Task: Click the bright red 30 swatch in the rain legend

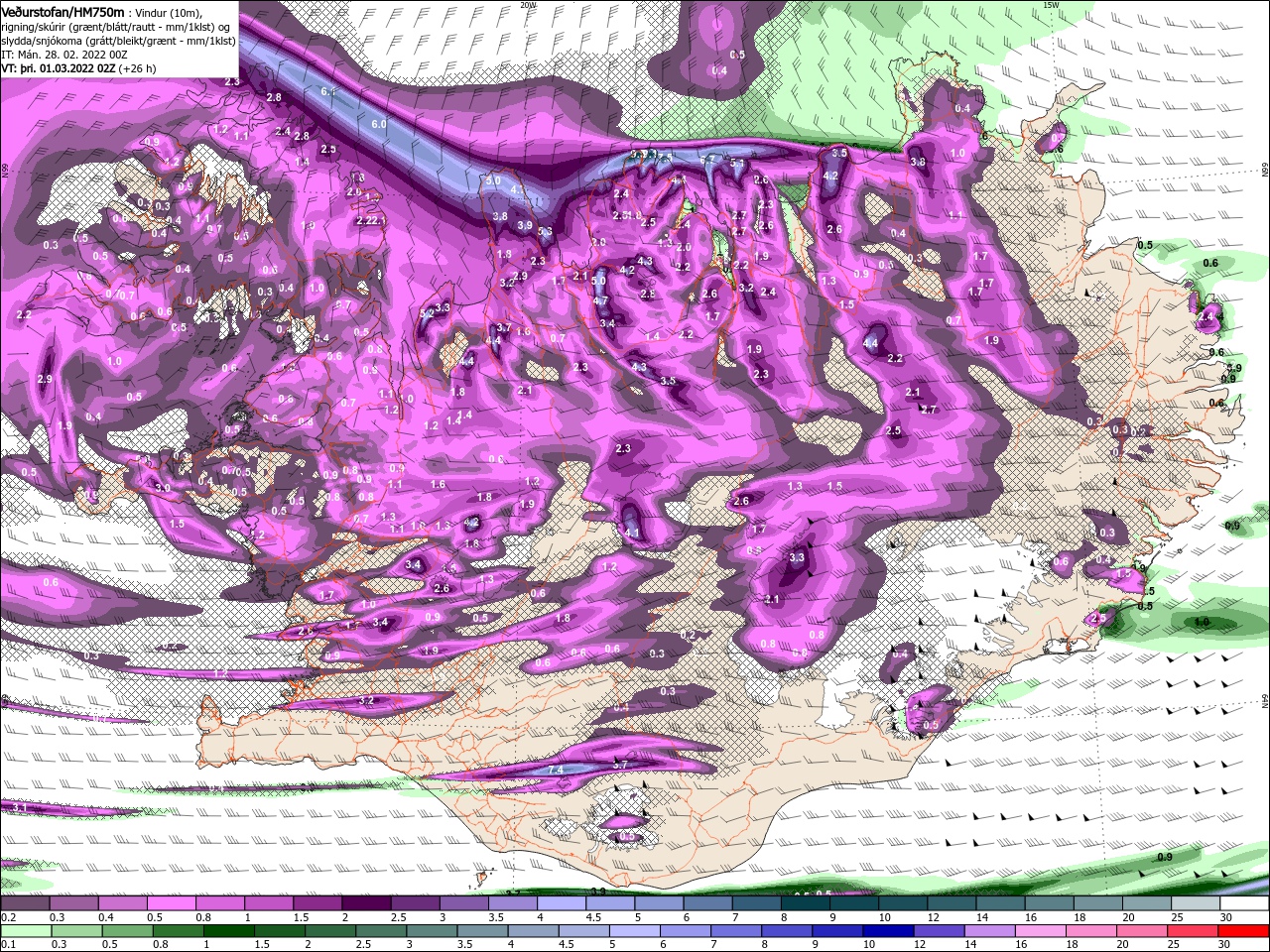Action: [x=1243, y=930]
